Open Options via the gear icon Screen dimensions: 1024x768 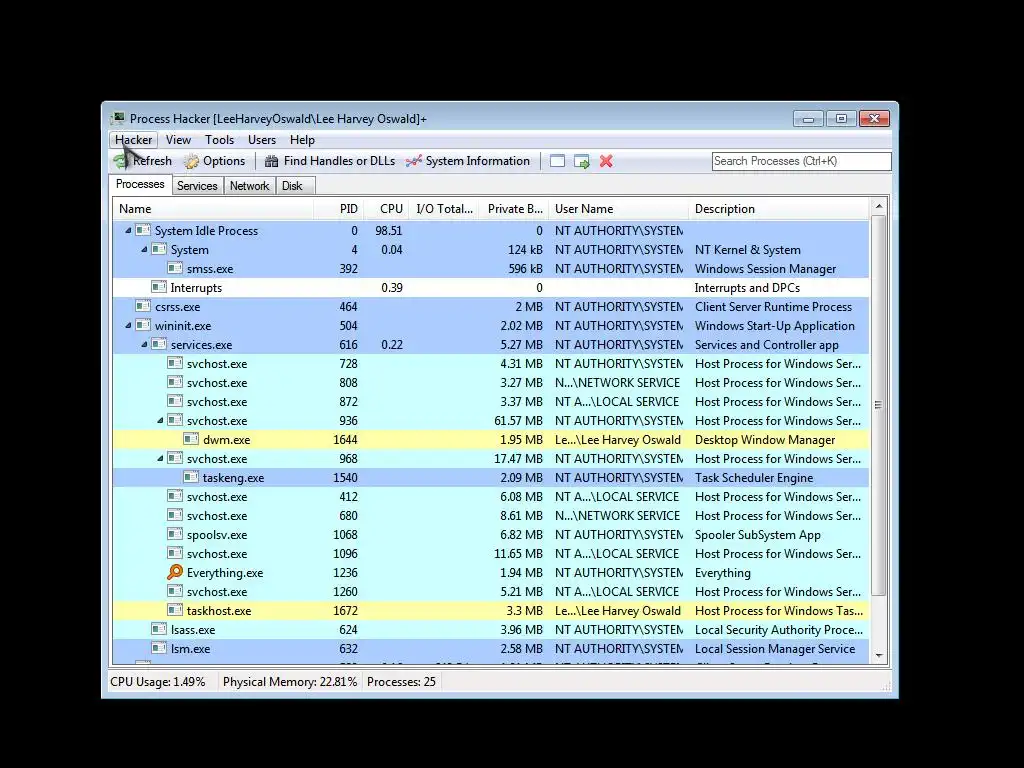coord(191,161)
